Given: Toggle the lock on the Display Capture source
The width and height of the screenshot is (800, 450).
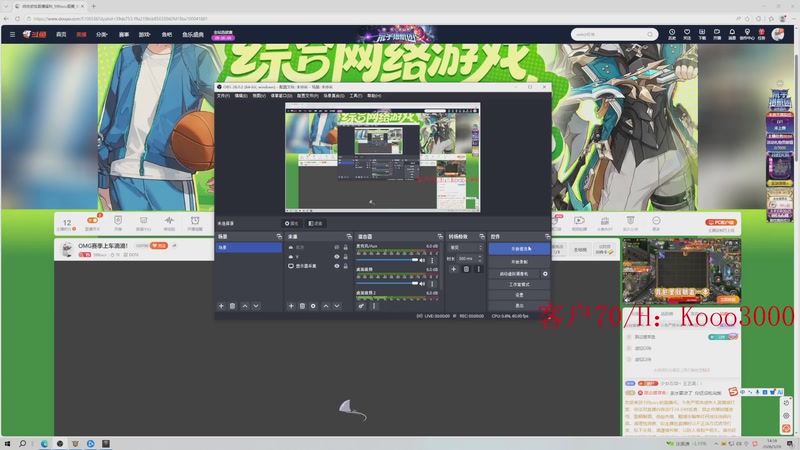Looking at the screenshot, I should (x=345, y=266).
